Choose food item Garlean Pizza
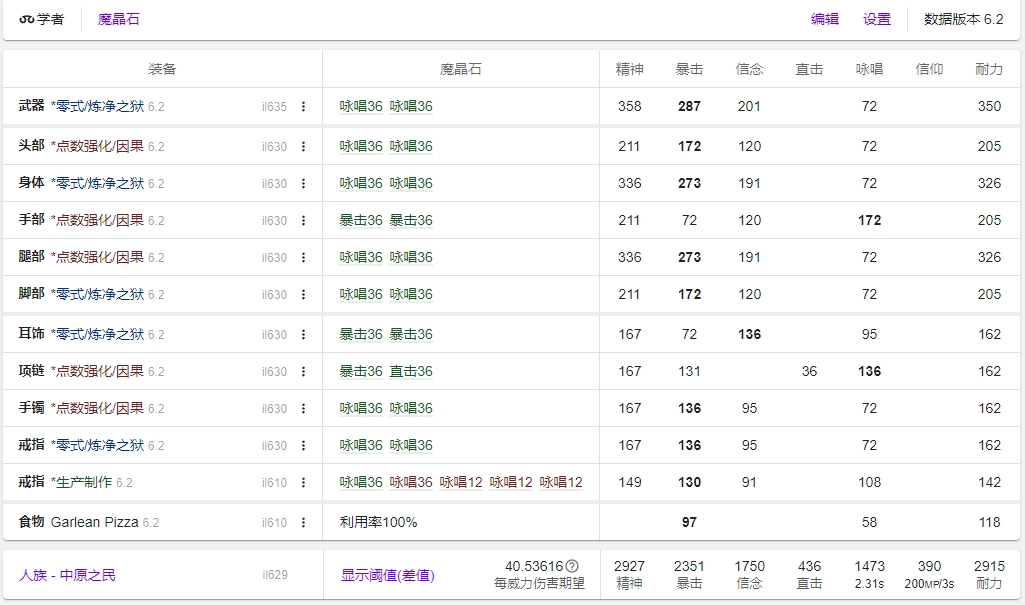The height and width of the screenshot is (605, 1025). pyautogui.click(x=95, y=522)
